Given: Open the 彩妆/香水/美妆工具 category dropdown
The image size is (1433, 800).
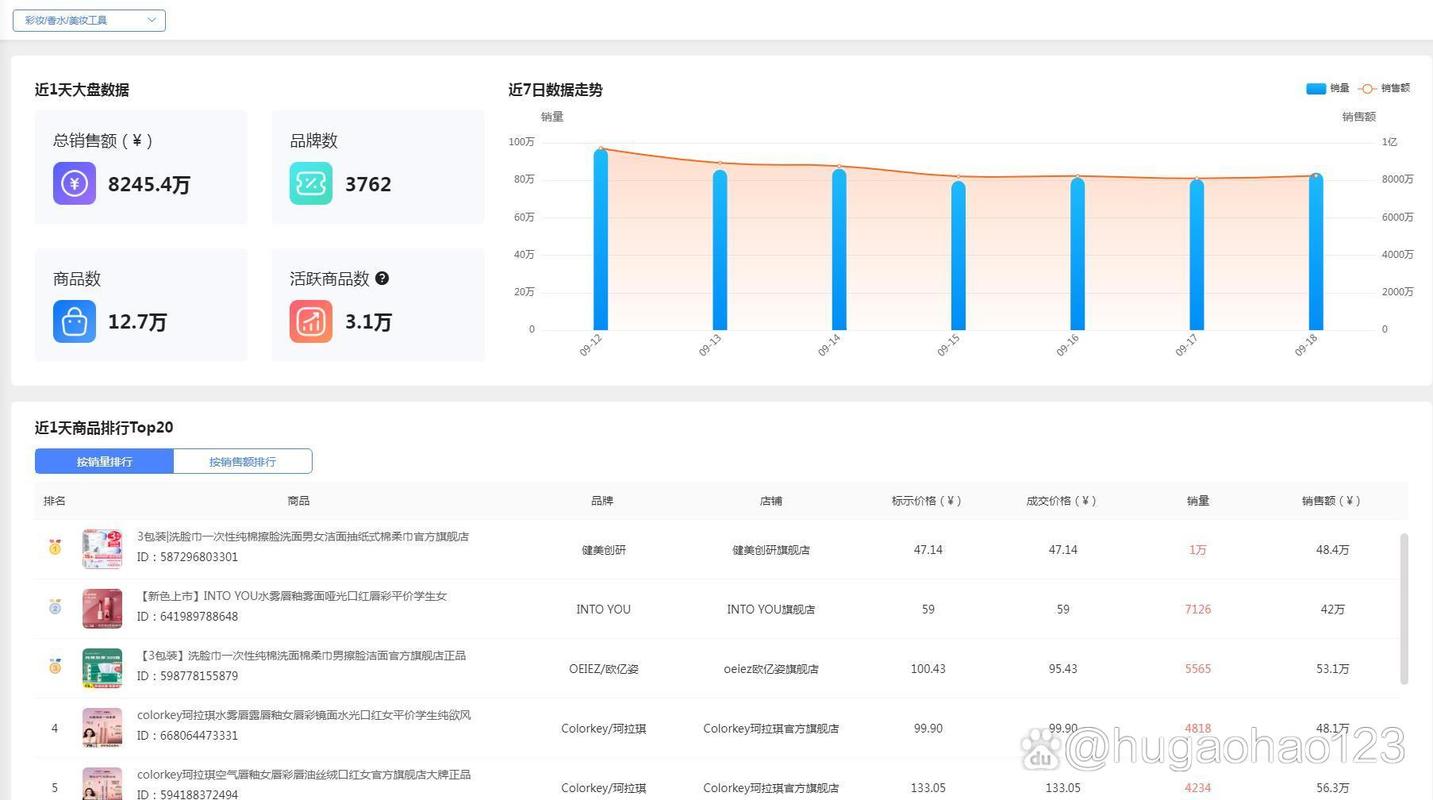Looking at the screenshot, I should tap(89, 20).
